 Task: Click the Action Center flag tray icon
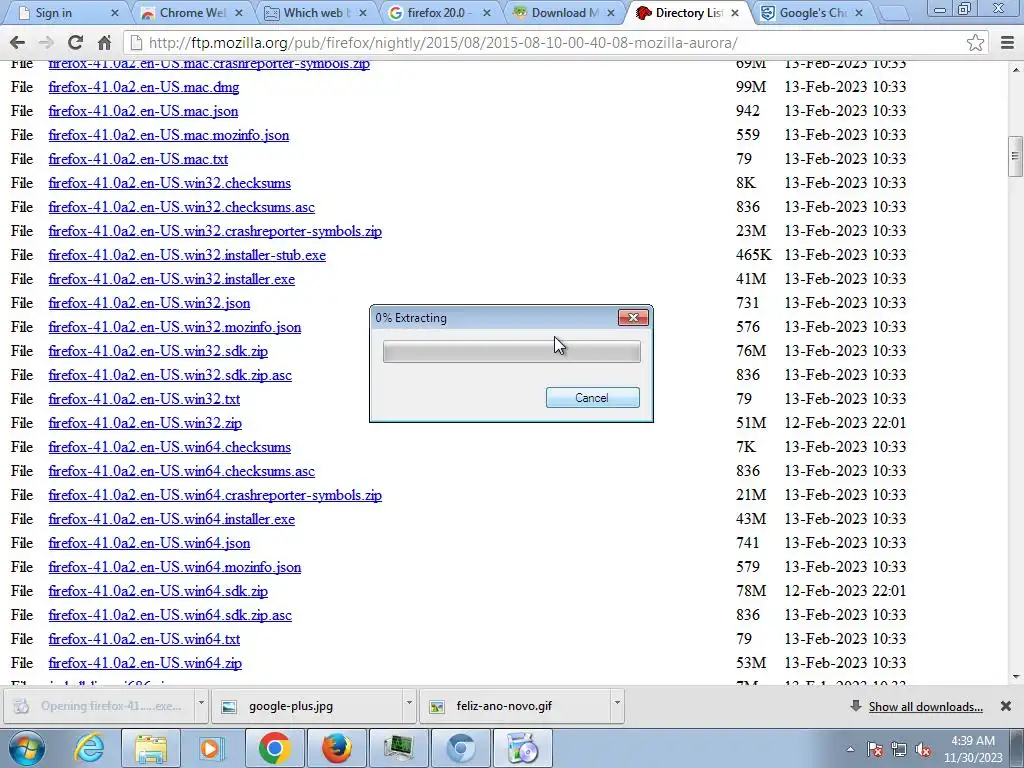pyautogui.click(x=875, y=749)
